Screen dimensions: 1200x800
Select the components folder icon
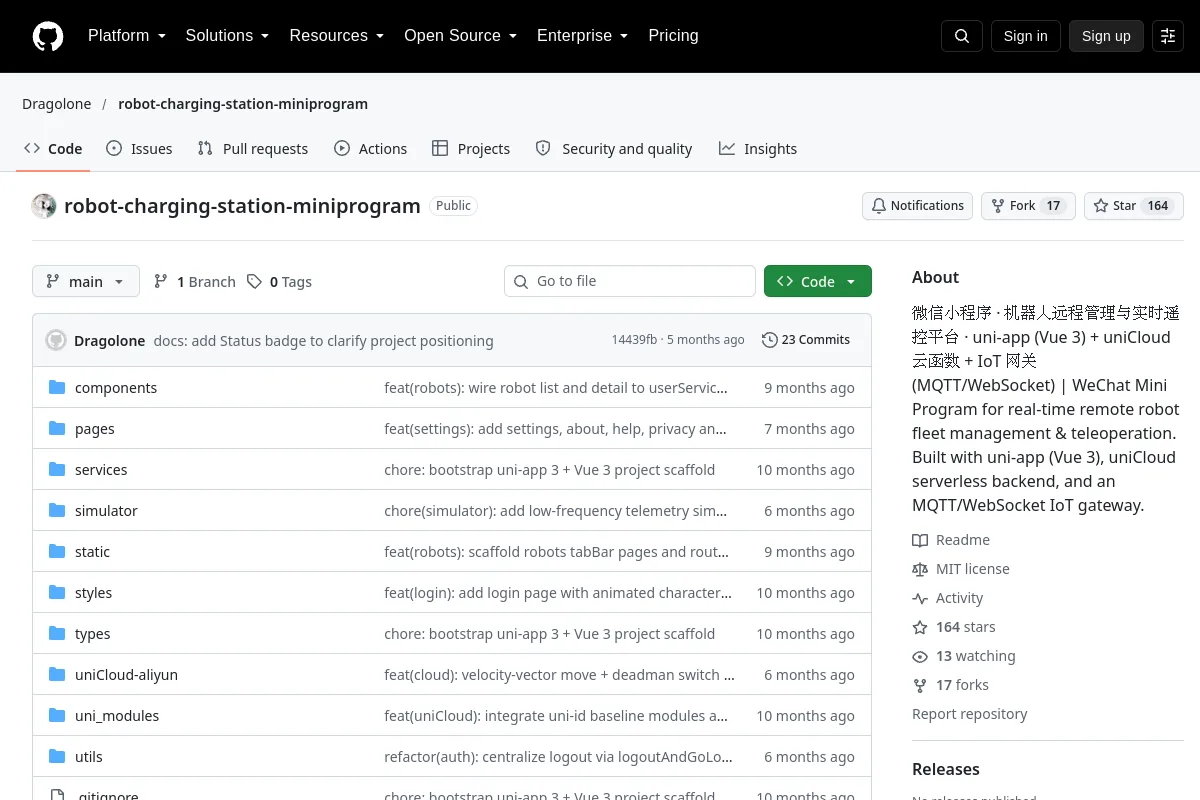pyautogui.click(x=57, y=387)
